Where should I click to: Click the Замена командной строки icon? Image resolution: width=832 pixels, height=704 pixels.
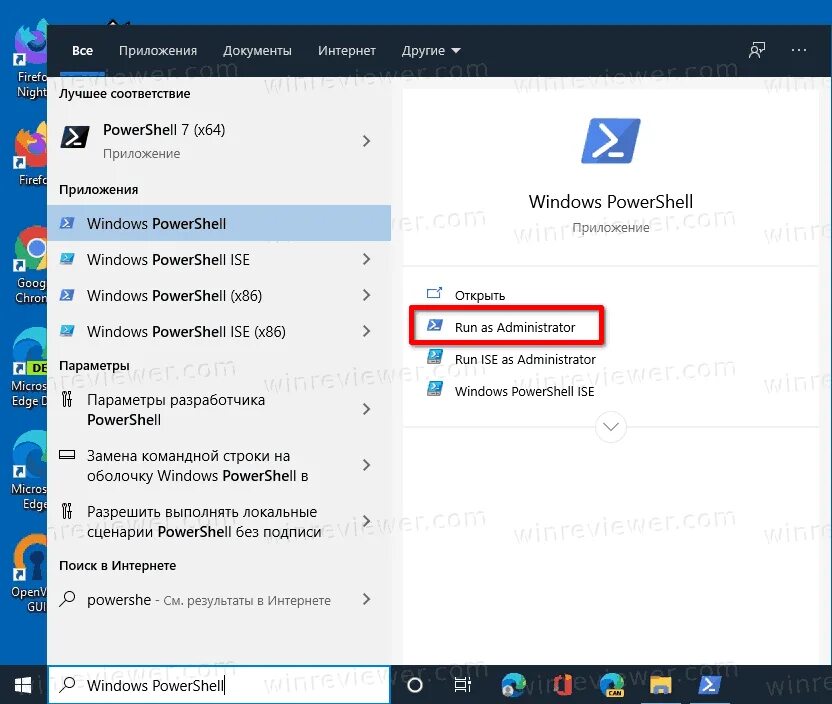click(x=67, y=455)
